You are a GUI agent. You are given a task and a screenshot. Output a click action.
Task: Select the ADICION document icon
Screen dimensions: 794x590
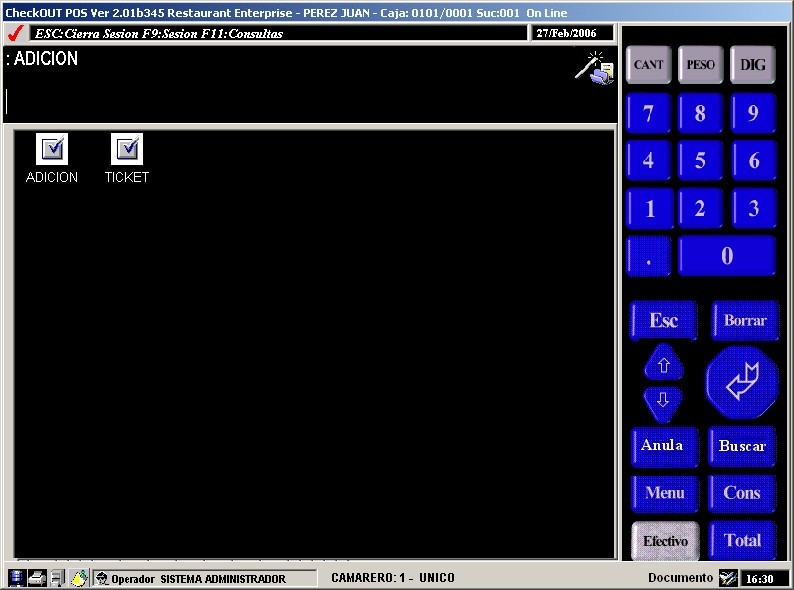pyautogui.click(x=52, y=149)
